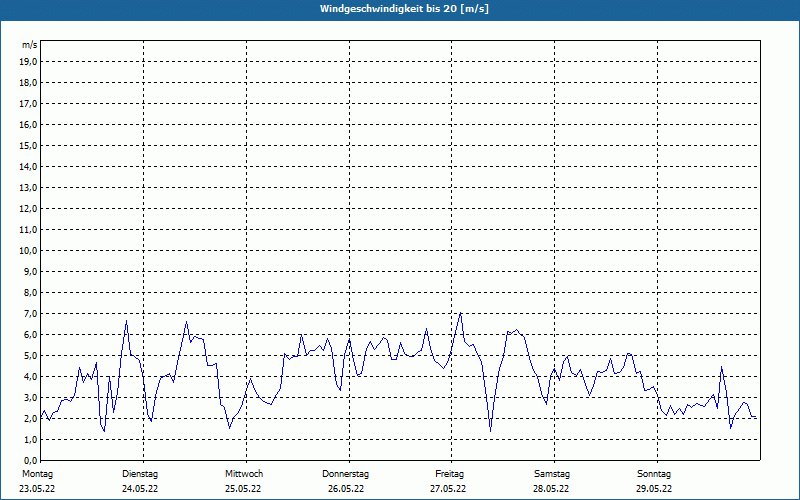The width and height of the screenshot is (800, 500).
Task: Select the 6,0 y-axis value
Action: [30, 335]
